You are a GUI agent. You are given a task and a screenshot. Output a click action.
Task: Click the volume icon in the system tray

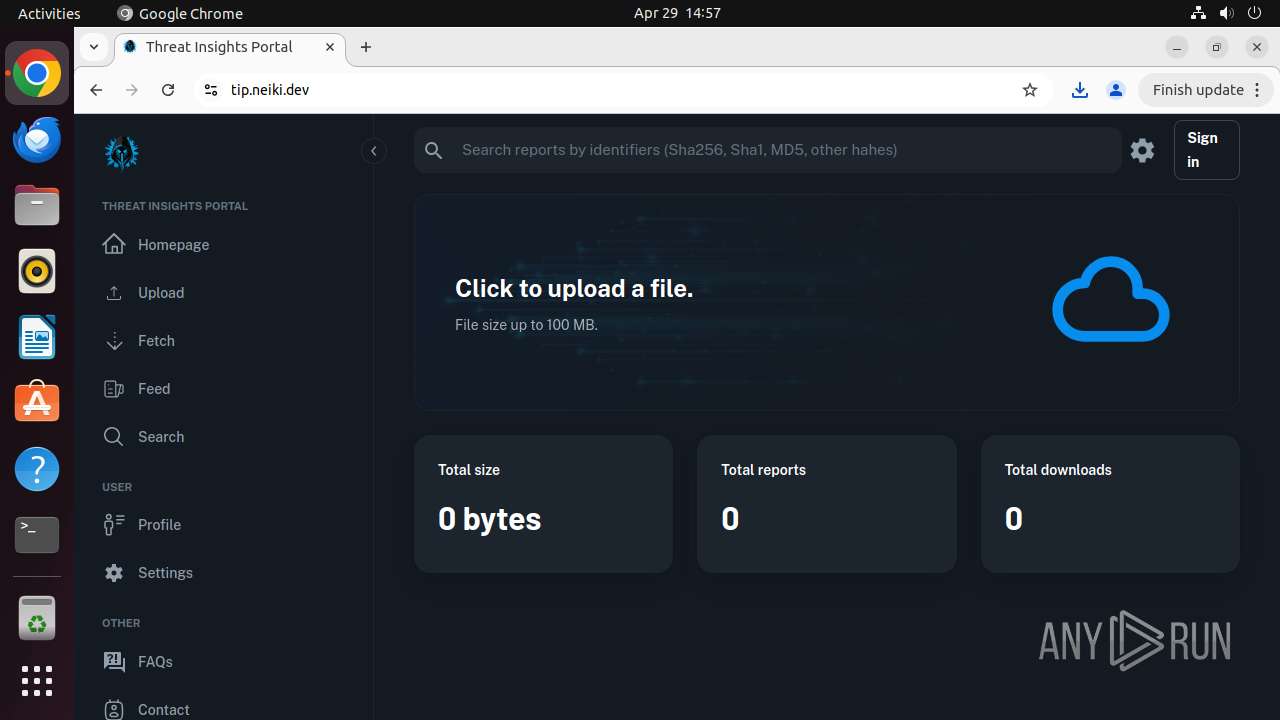tap(1226, 13)
